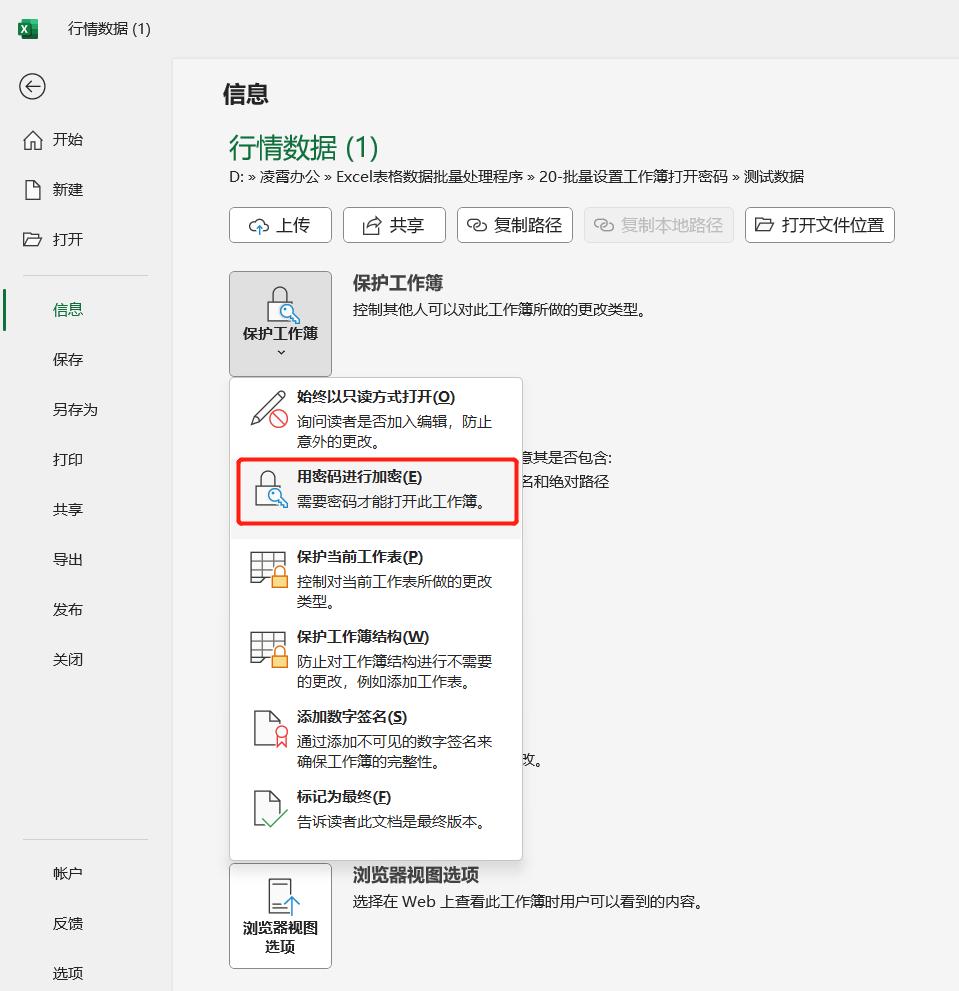Open the 共享 sharing page
This screenshot has width=959, height=991.
coord(67,509)
